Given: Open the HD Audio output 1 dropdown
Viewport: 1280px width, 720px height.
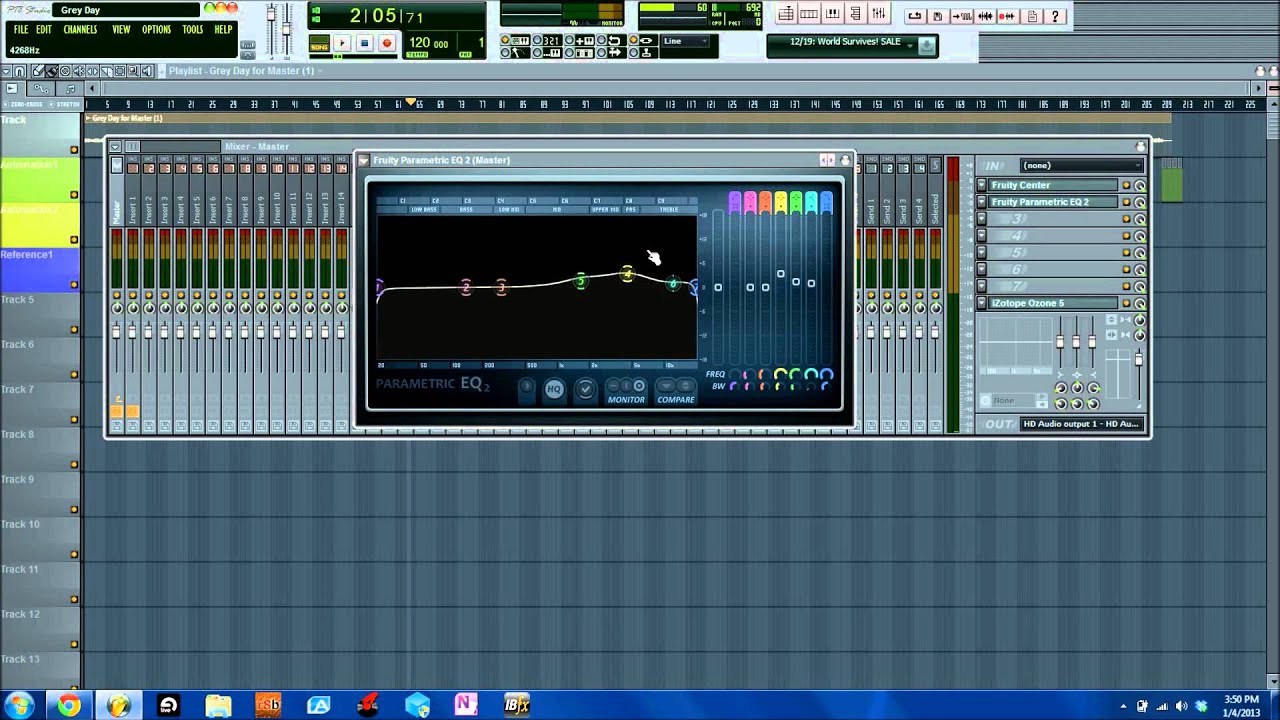Looking at the screenshot, I should tap(1081, 424).
